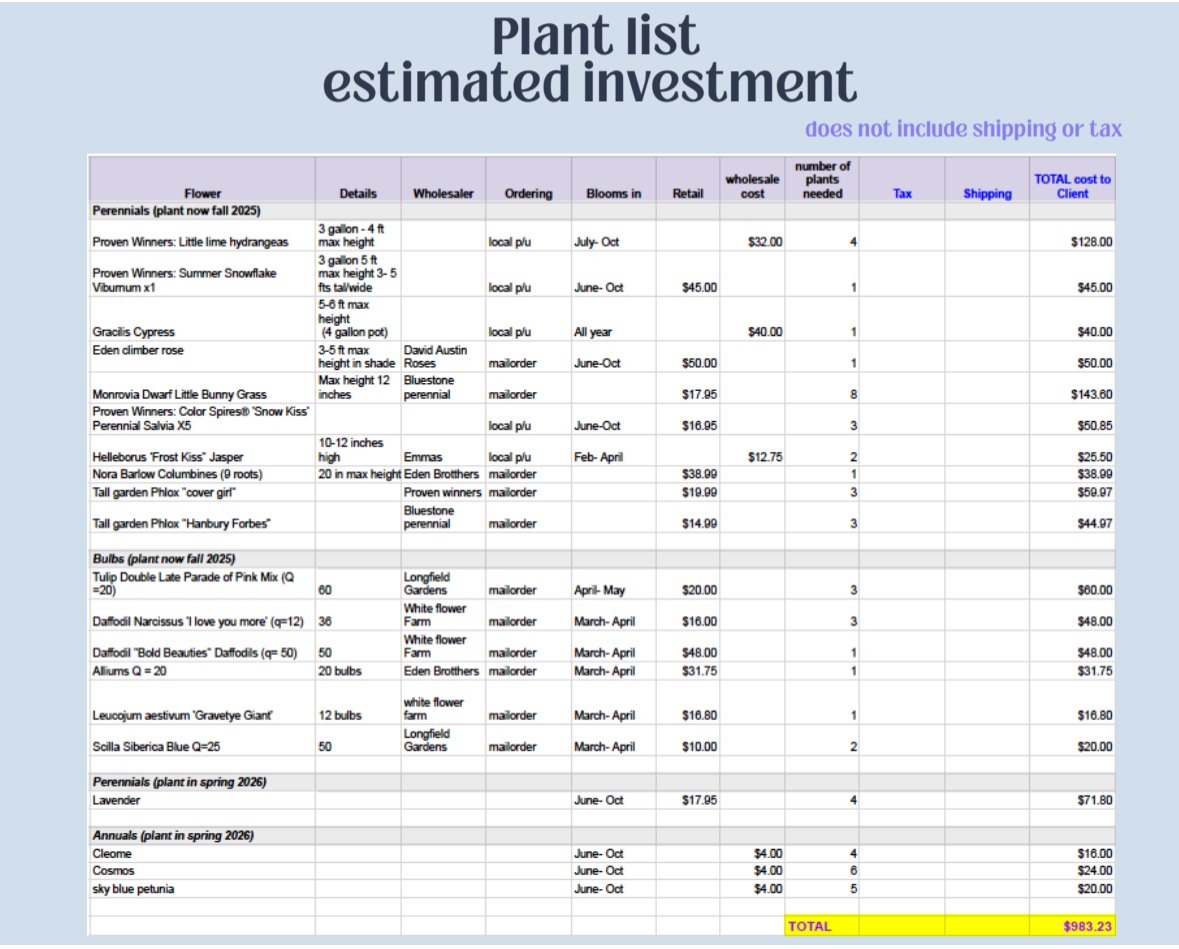Click the 'David Austin Roses' wholesaler cell

click(x=443, y=356)
